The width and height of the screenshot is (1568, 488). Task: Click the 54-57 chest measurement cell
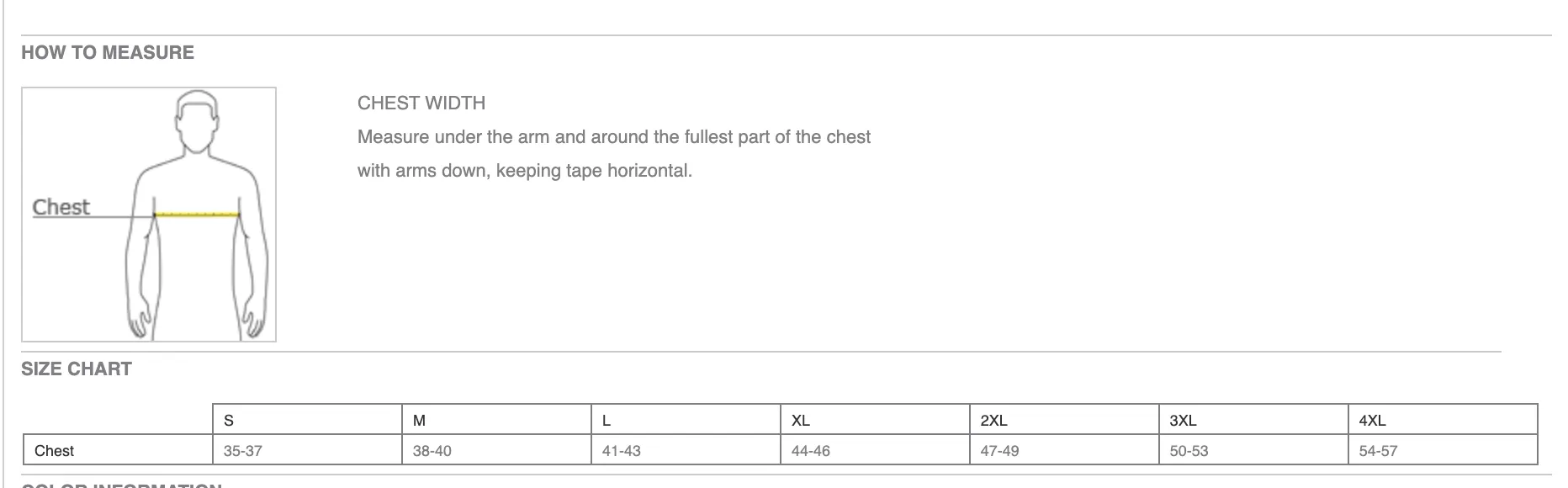(1443, 450)
